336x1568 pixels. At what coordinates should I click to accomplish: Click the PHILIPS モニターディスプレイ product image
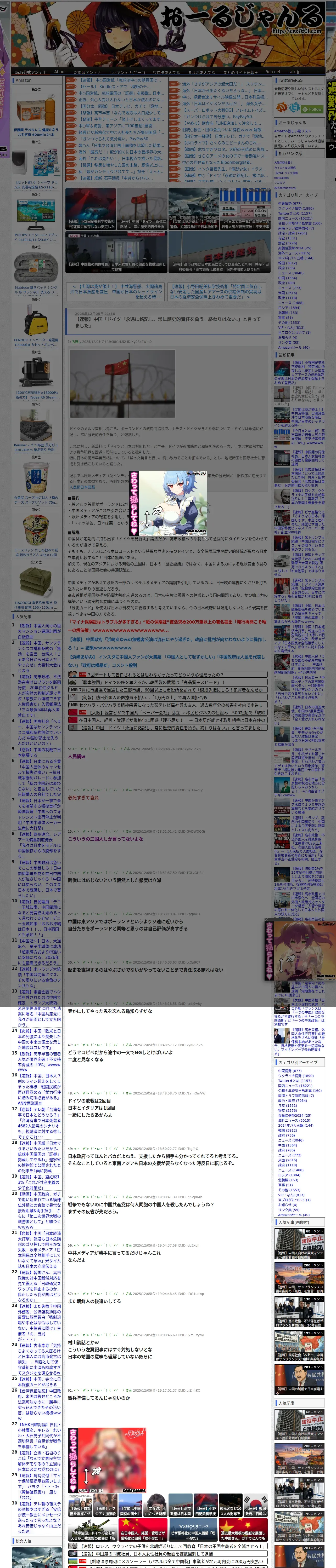tap(36, 215)
